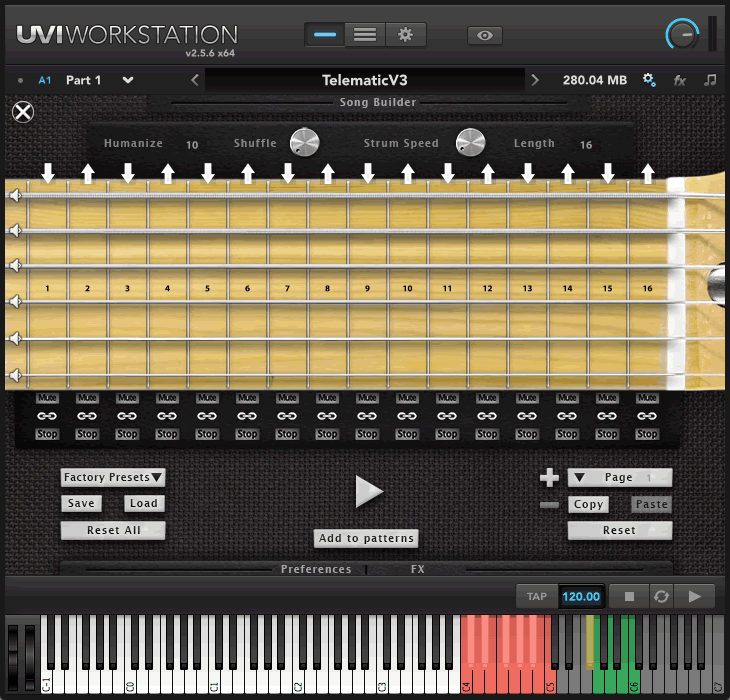Click the Shuffle knob

pos(304,143)
